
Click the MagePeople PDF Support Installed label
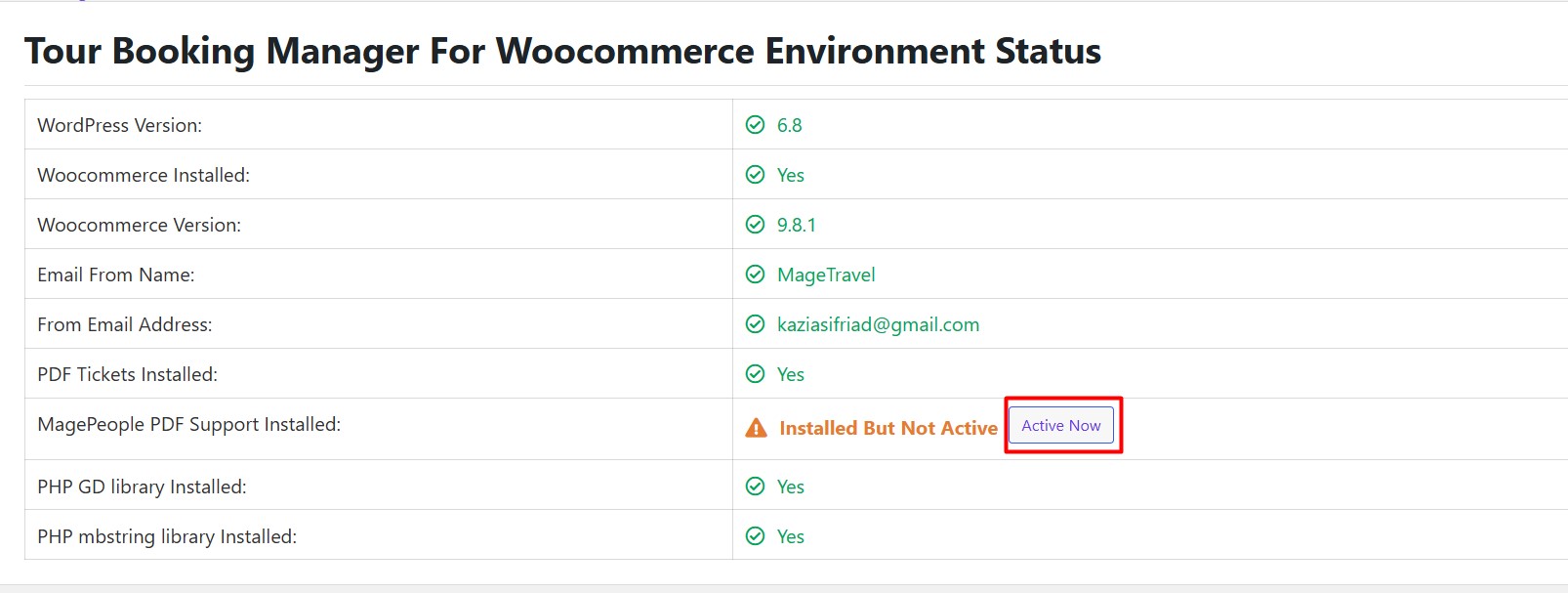coord(189,424)
